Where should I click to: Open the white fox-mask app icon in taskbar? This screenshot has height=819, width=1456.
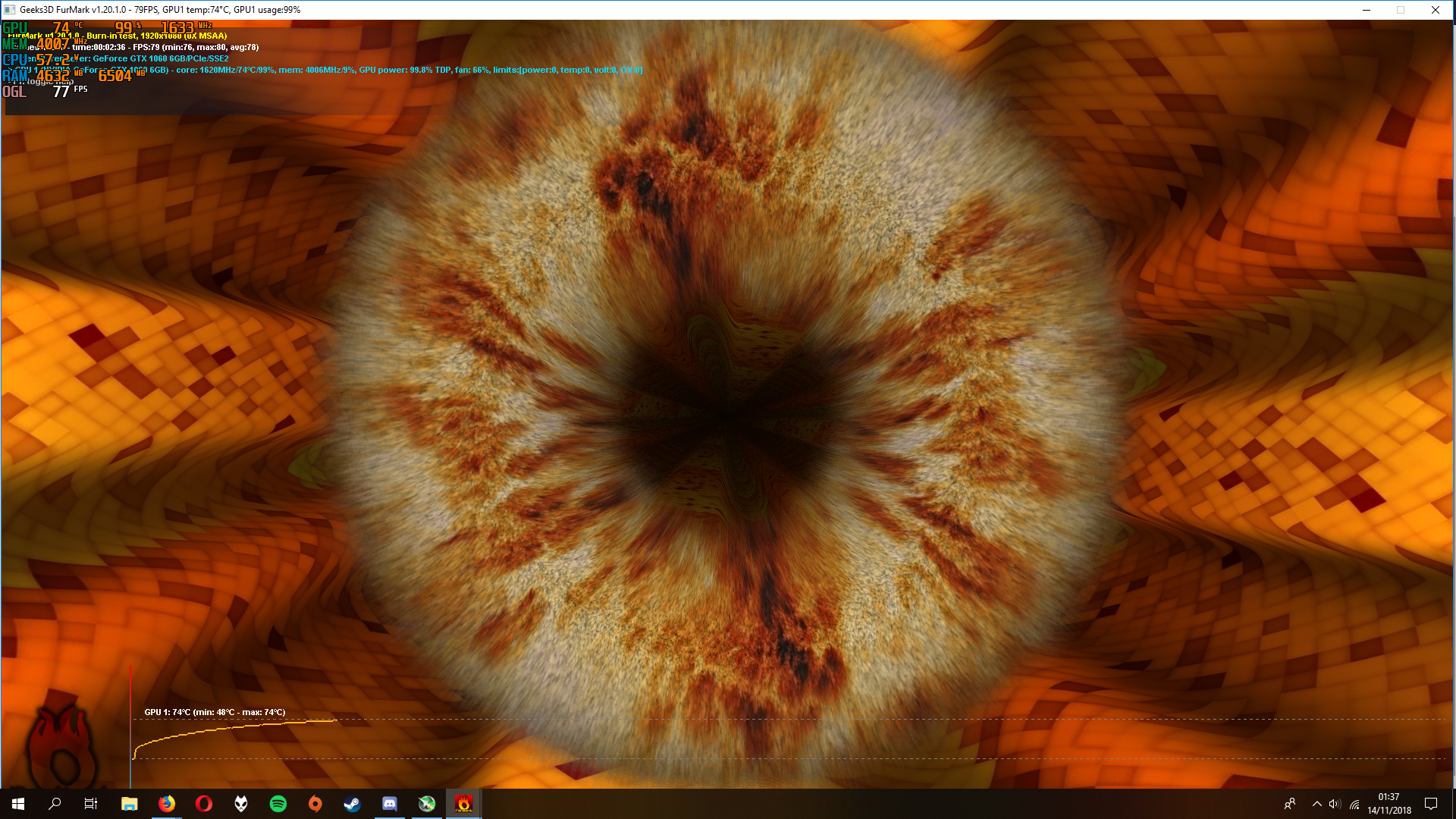click(240, 804)
